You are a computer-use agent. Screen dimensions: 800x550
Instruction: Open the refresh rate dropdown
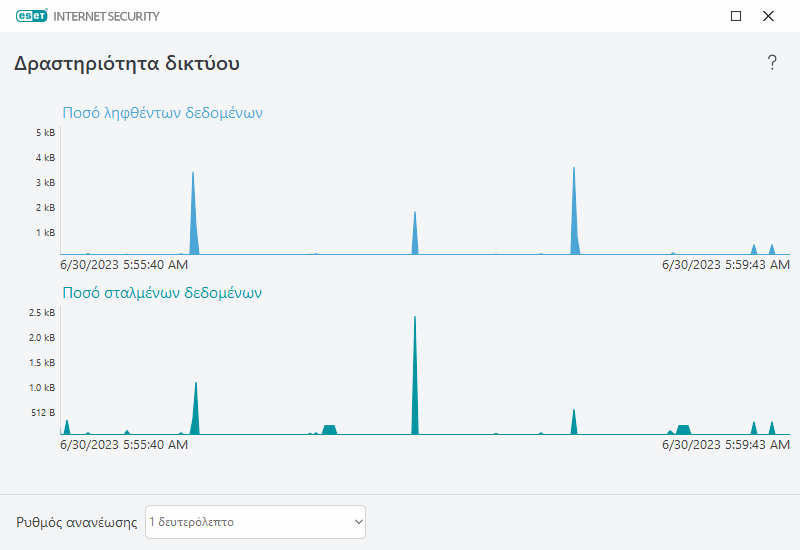click(x=255, y=522)
